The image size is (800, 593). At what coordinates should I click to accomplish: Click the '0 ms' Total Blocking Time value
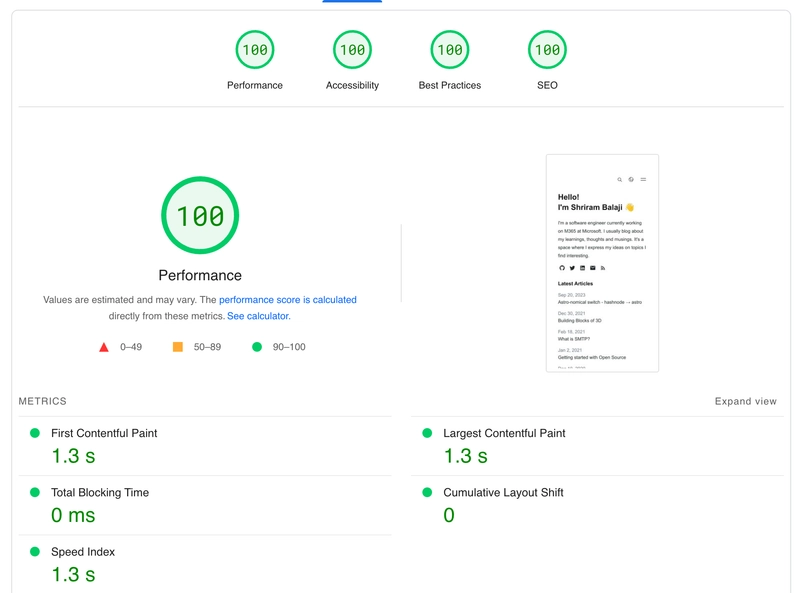(73, 515)
